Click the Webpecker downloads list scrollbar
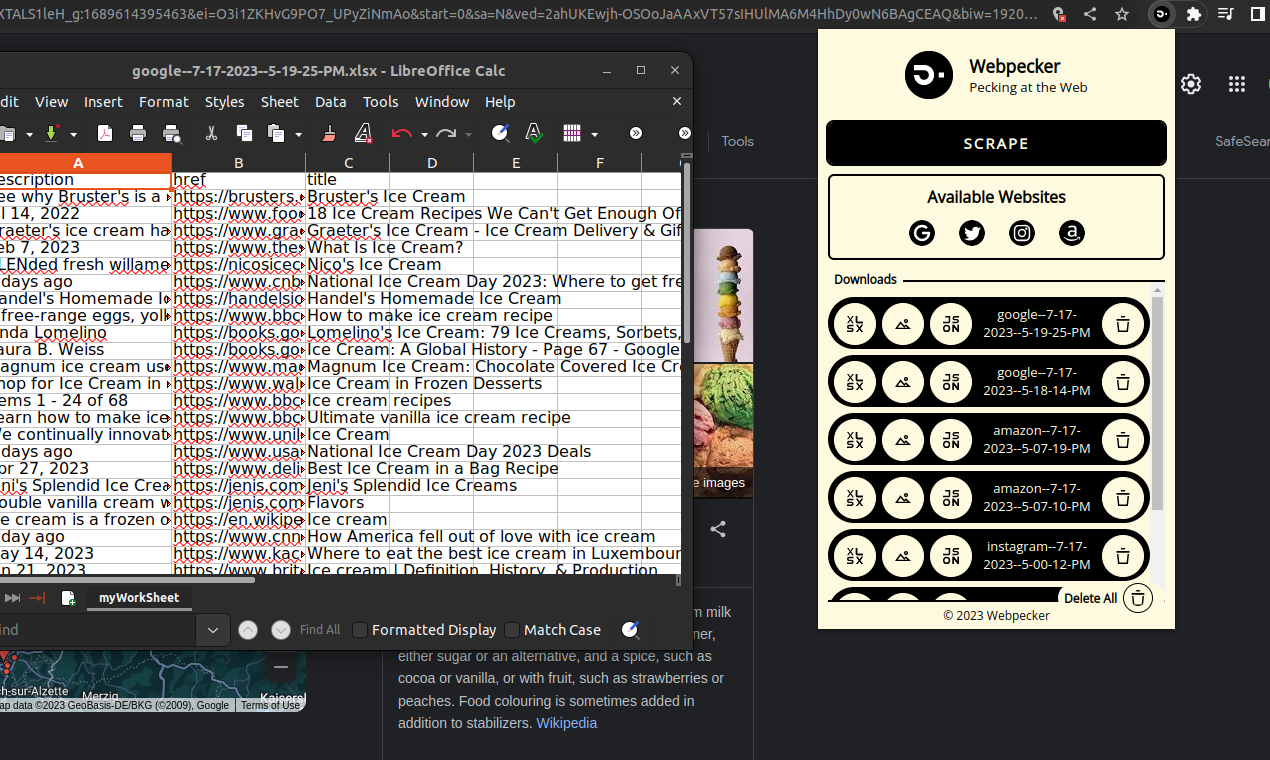The image size is (1270, 760). (1158, 404)
